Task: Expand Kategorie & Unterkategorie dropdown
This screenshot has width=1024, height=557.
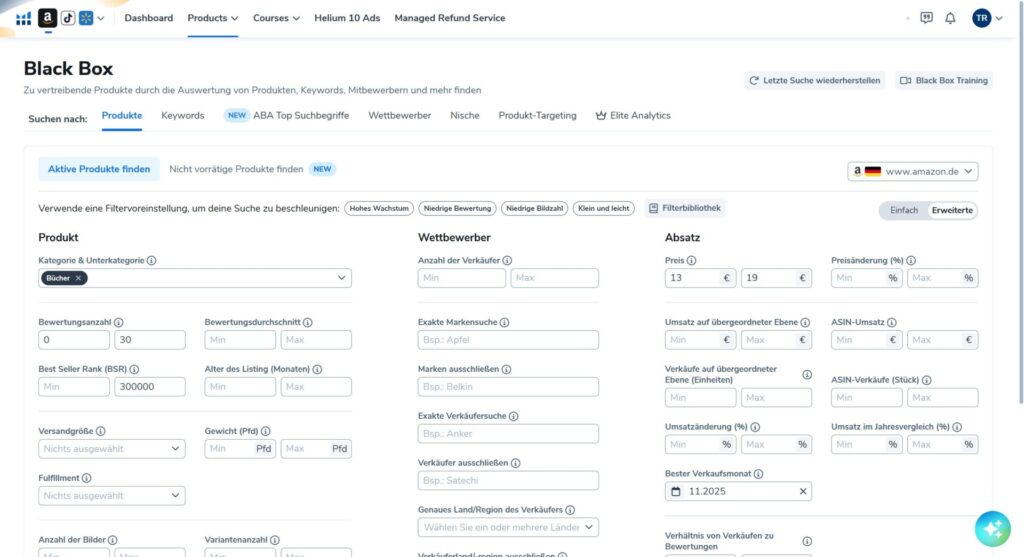Action: pos(342,278)
